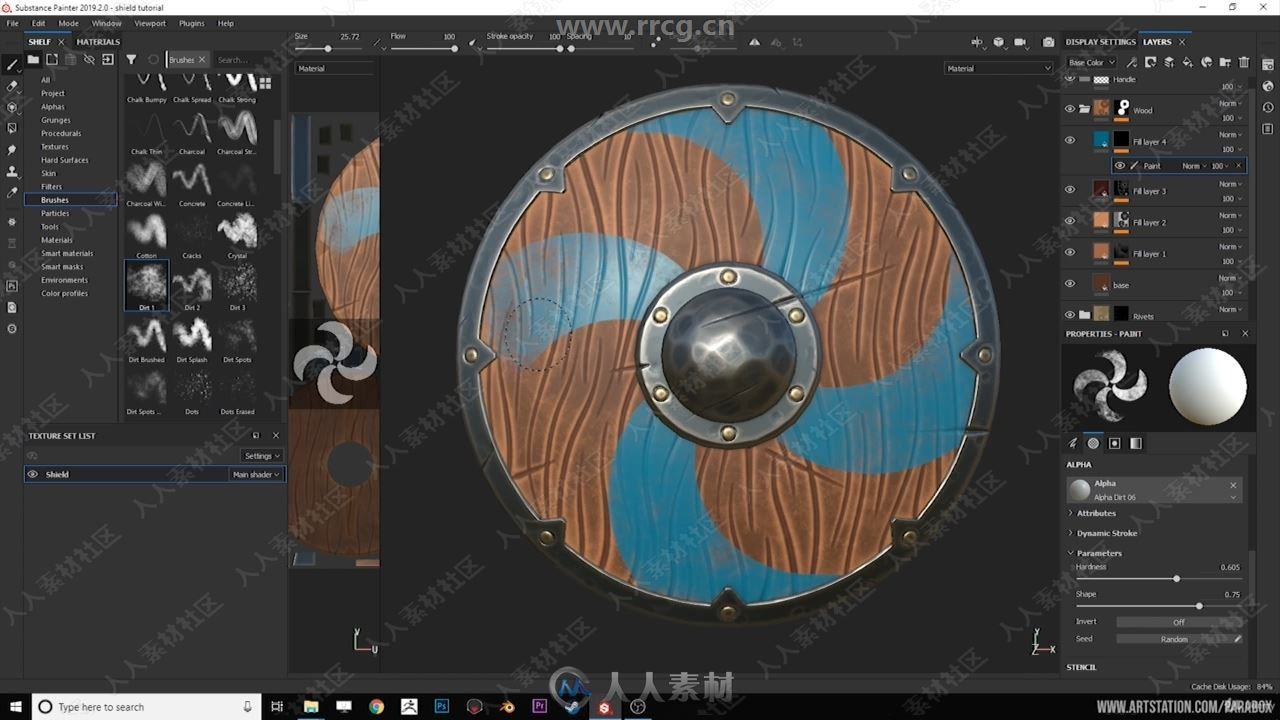Click the shelf filter funnel icon
Screen dimensions: 1280x720
tap(131, 60)
